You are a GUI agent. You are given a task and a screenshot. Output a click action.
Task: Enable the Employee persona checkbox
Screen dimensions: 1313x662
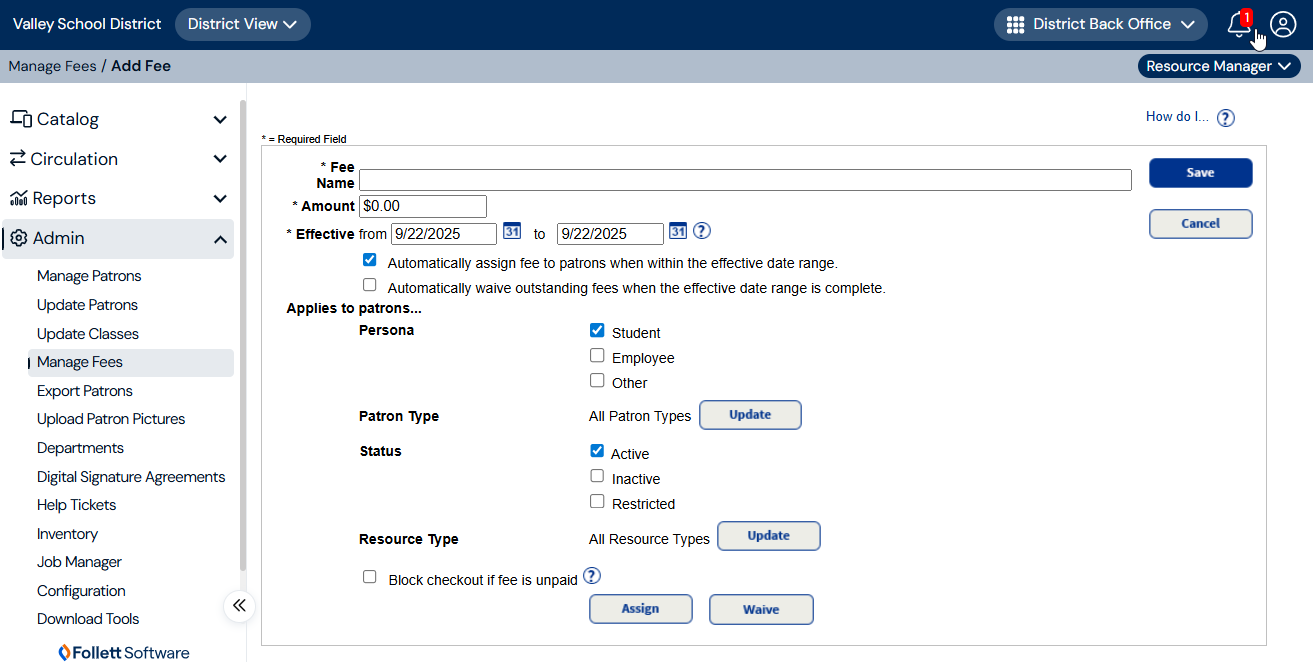click(x=597, y=356)
